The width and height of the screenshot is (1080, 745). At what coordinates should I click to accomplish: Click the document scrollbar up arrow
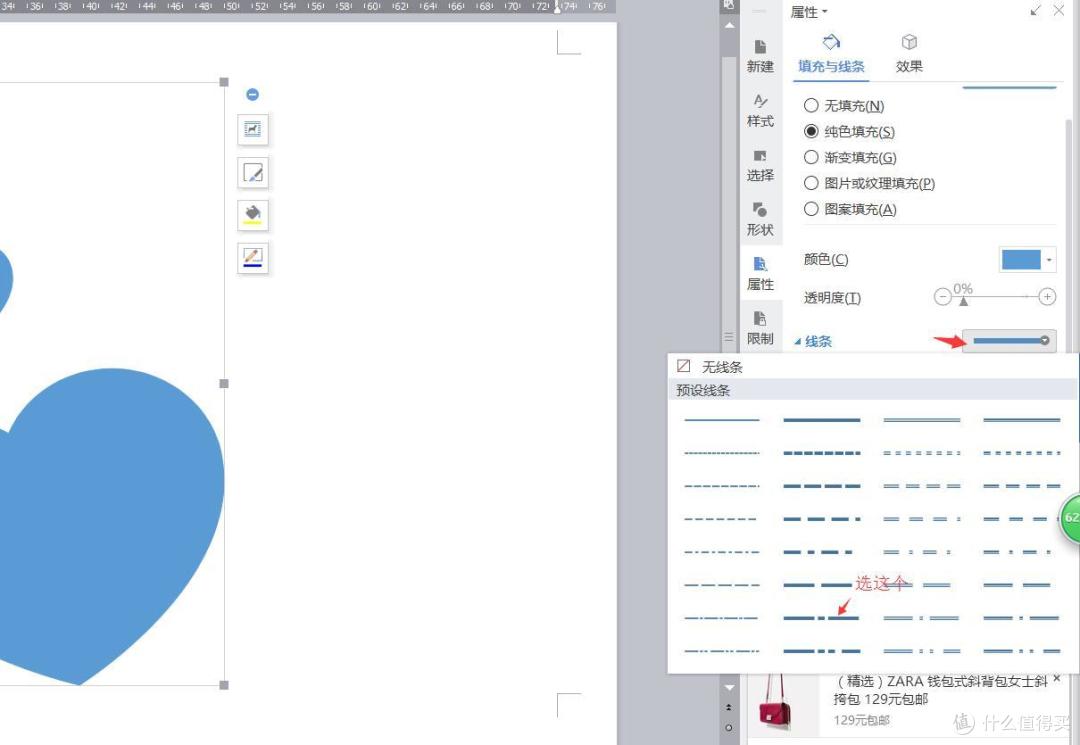(729, 25)
